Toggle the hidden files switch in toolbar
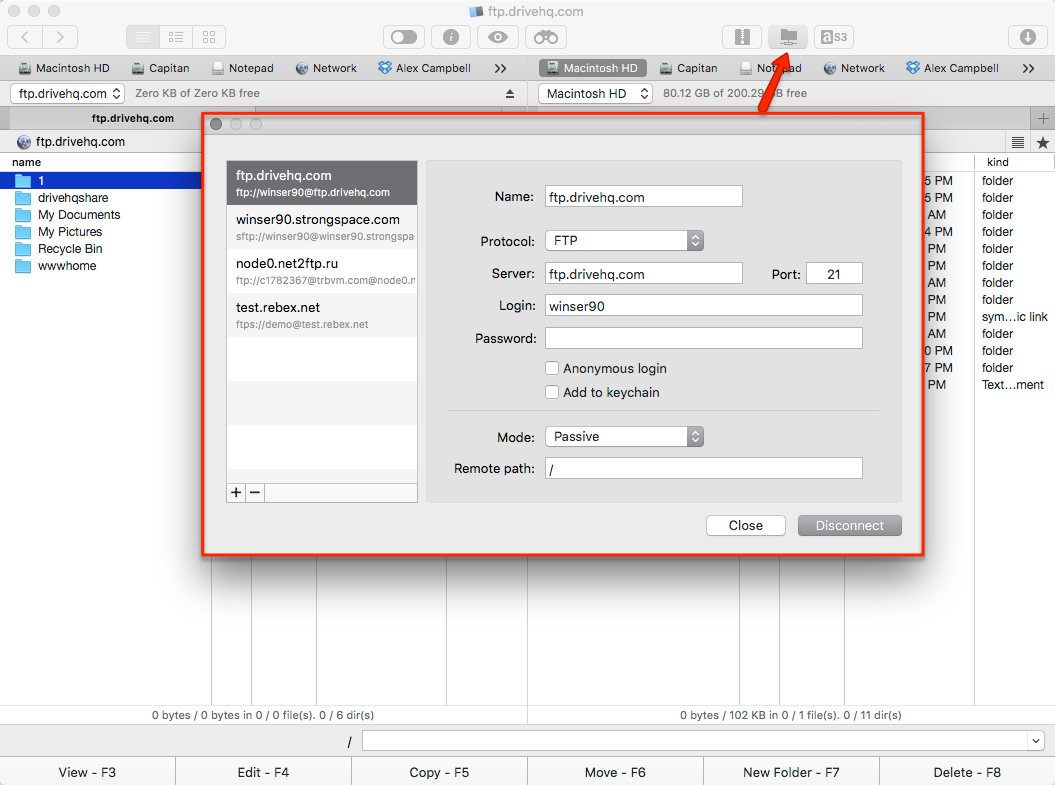Screen dimensions: 1055x785 point(404,37)
